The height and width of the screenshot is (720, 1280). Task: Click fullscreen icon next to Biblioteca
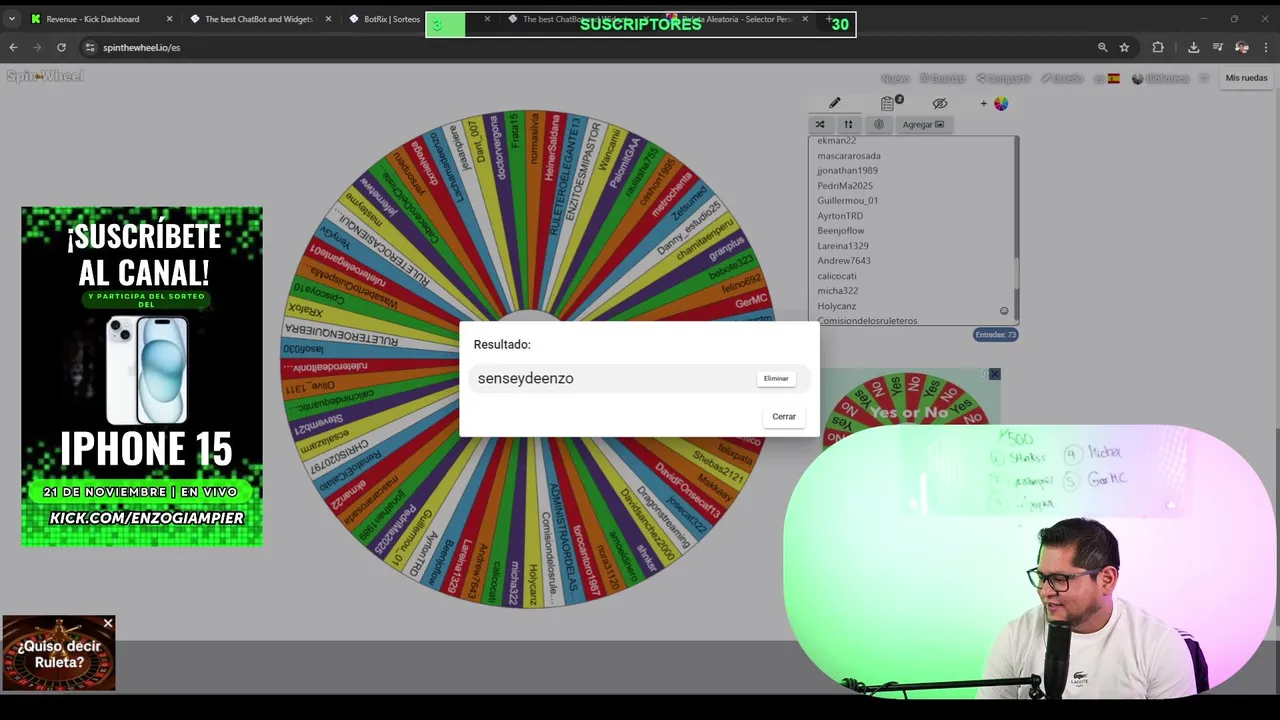(x=1204, y=78)
